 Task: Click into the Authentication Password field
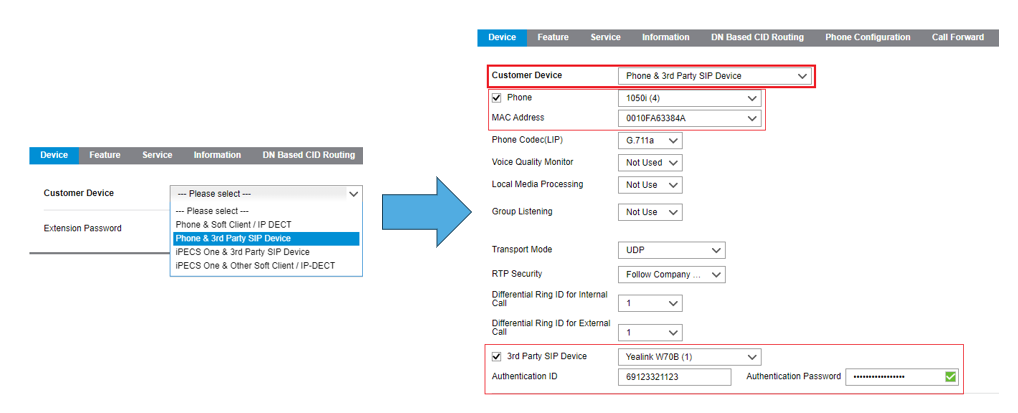pyautogui.click(x=895, y=377)
